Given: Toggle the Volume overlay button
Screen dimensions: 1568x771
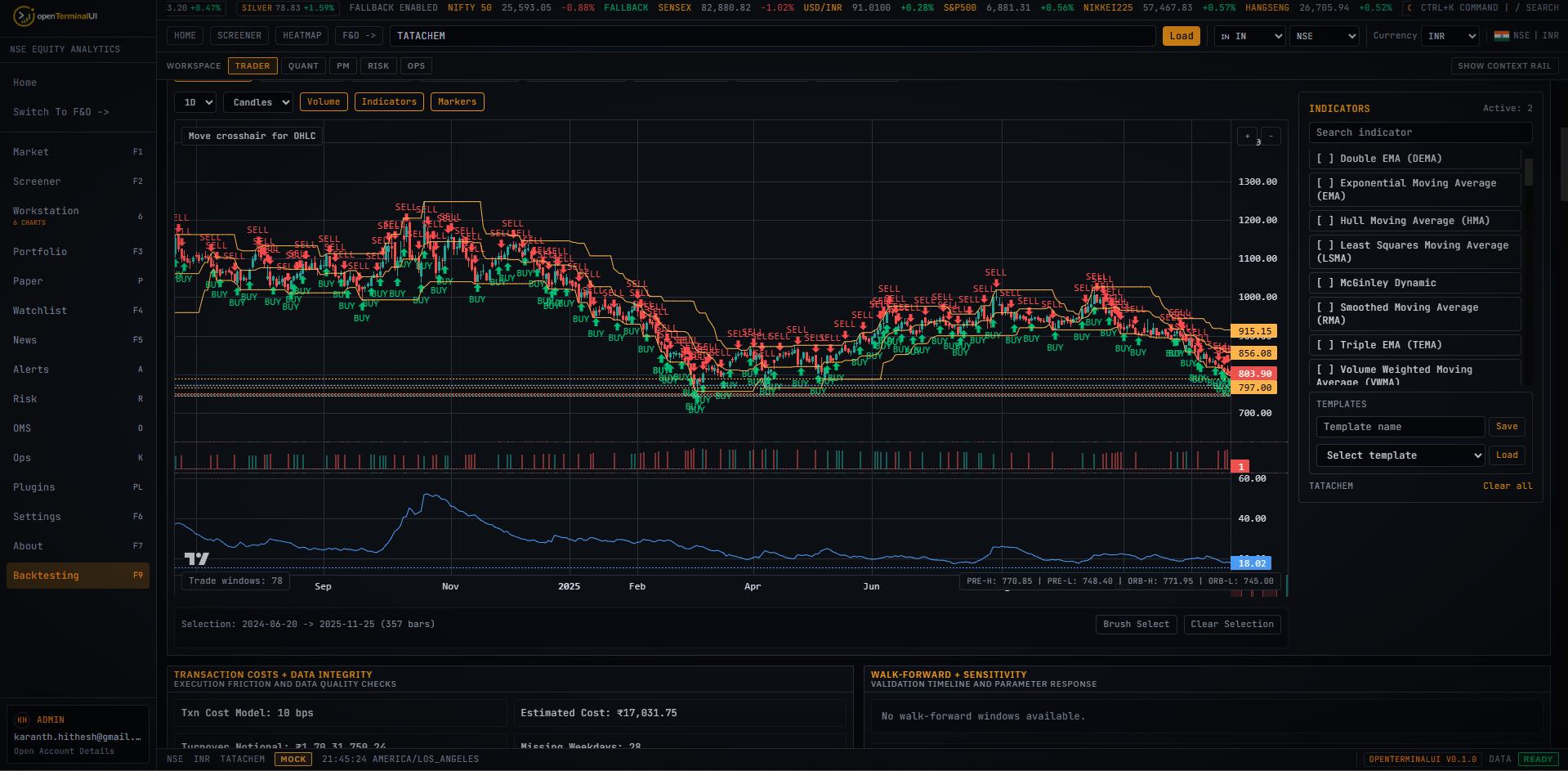Looking at the screenshot, I should [324, 102].
